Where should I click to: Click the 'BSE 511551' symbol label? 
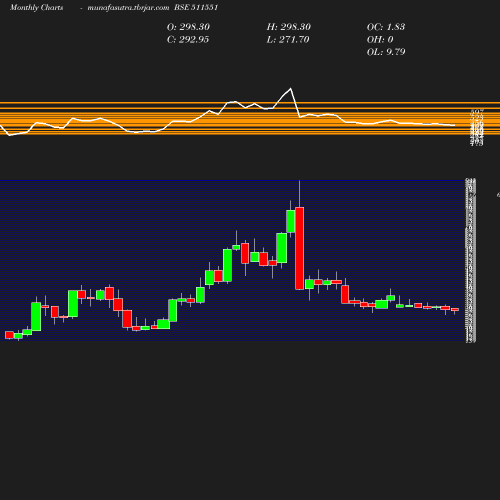[x=196, y=7]
